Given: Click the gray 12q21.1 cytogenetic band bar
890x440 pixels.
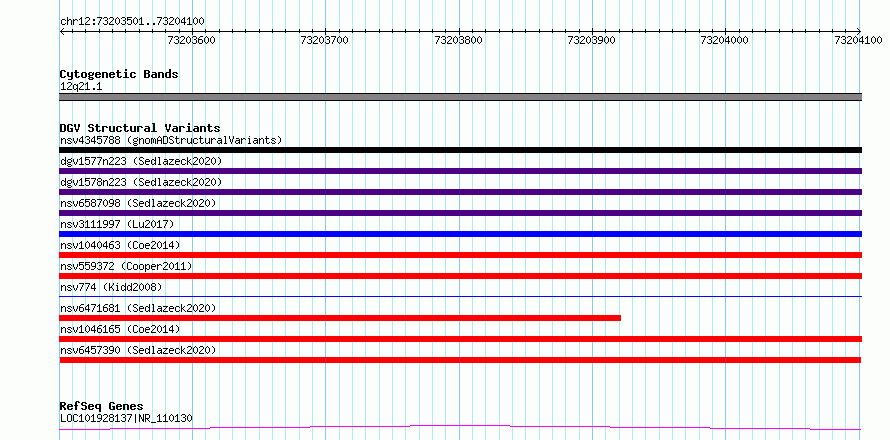Looking at the screenshot, I should 460,97.
